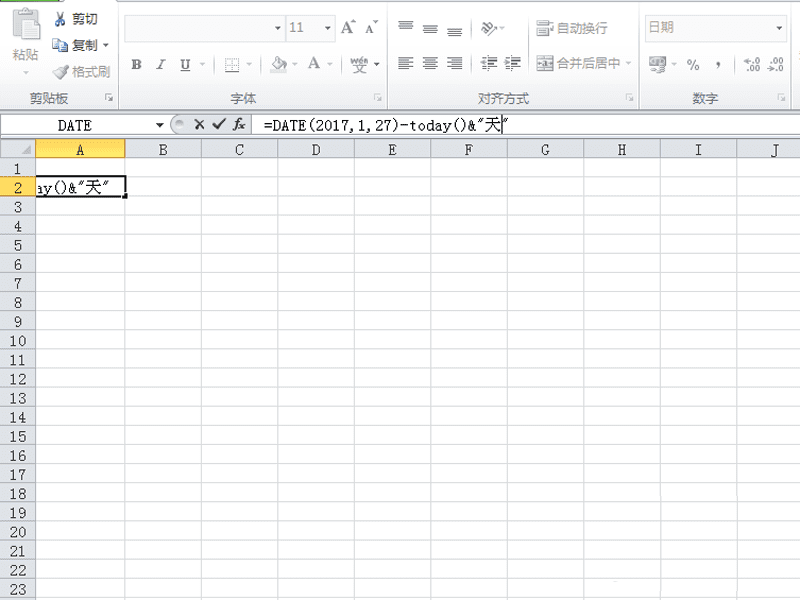Open the fill color dropdown arrow
800x600 pixels.
(x=294, y=64)
